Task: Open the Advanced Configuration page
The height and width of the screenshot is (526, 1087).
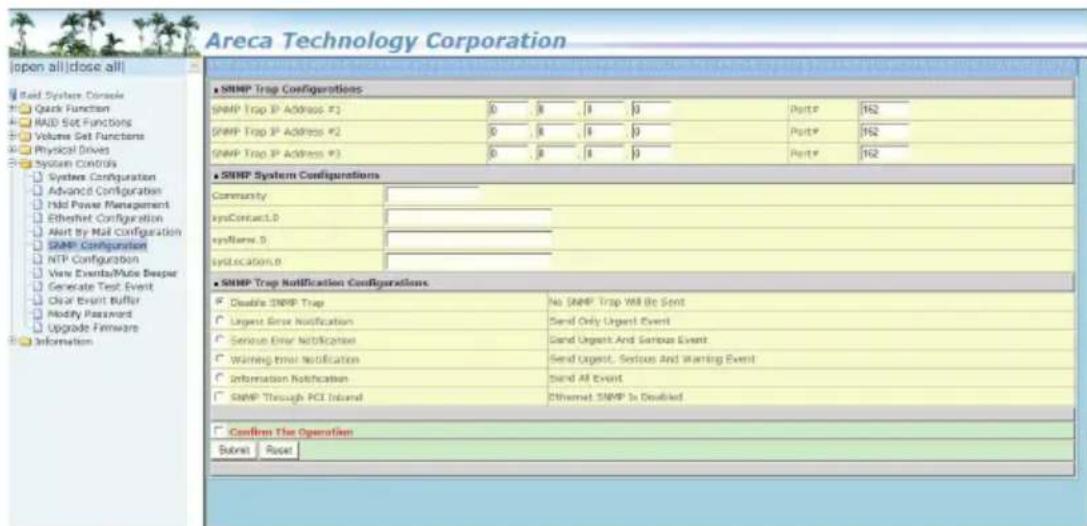Action: (104, 191)
